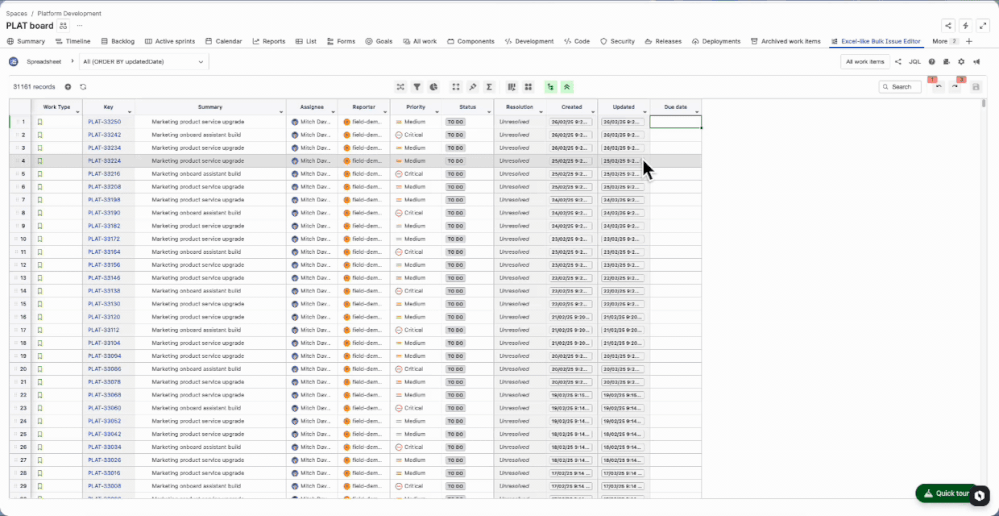
Task: Open the filter funnel tool
Action: click(x=417, y=87)
